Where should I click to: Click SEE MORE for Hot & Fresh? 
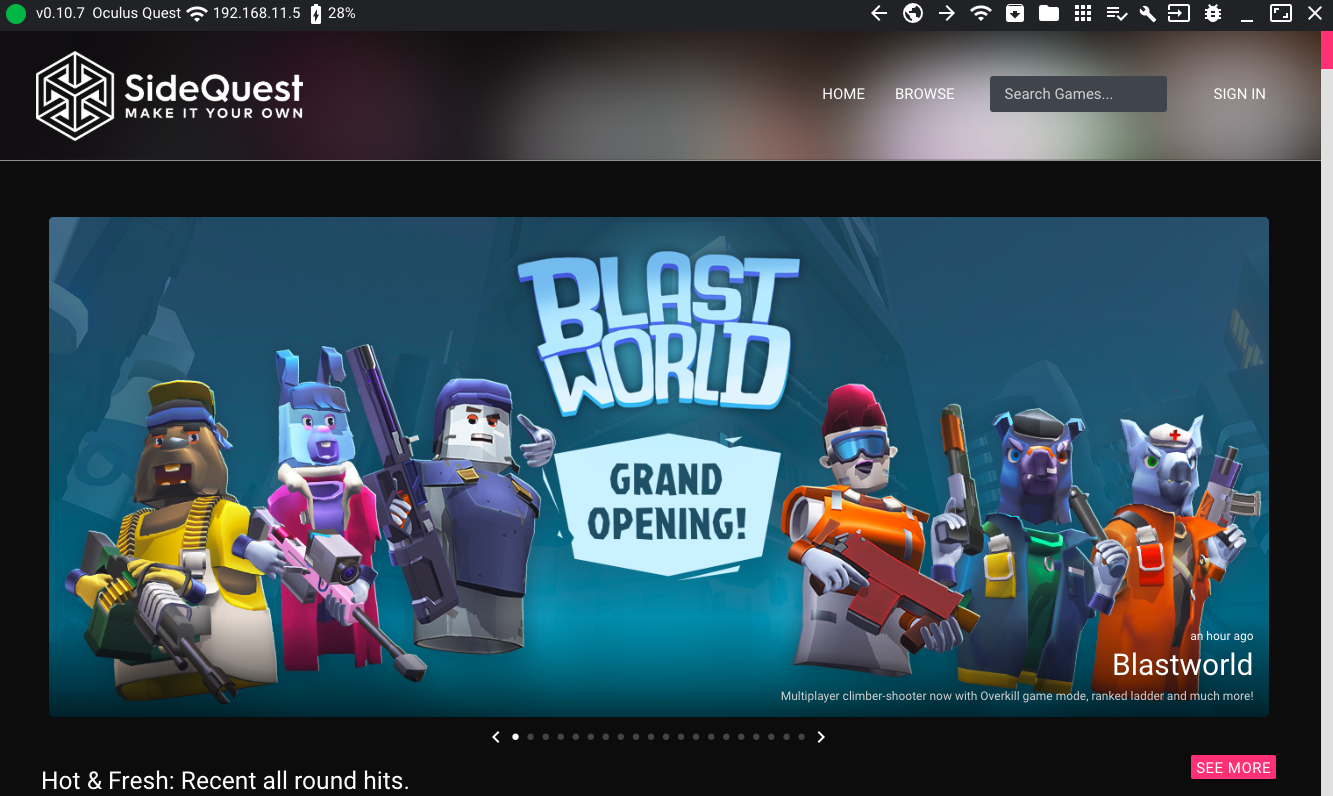[x=1233, y=767]
